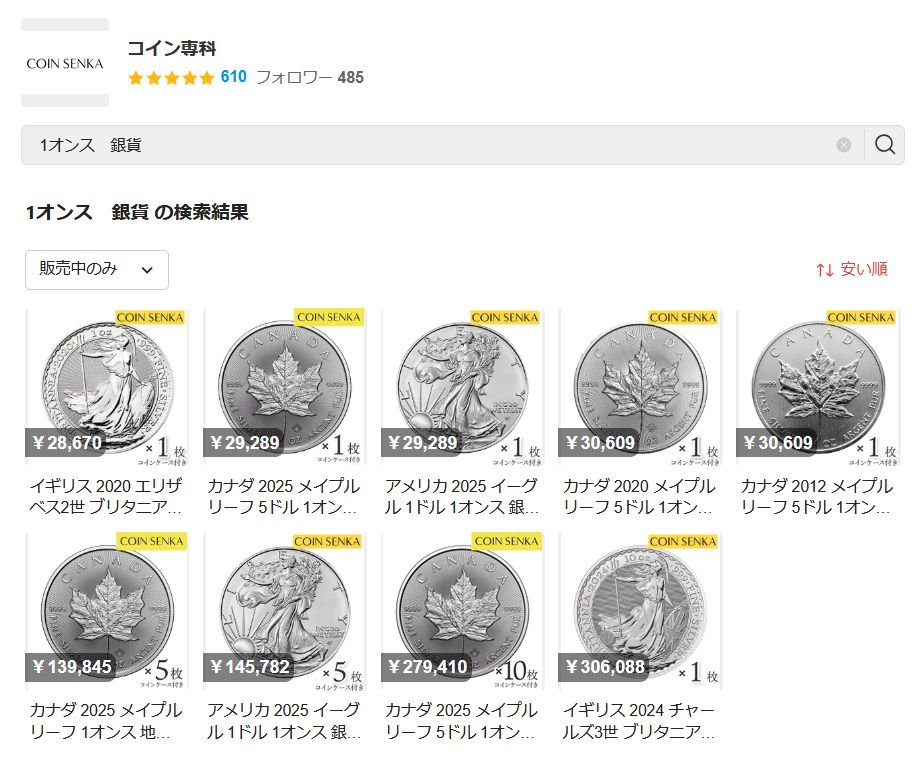
Task: Open the ¥139,845 five-coin Maple Leaf thumbnail
Action: point(106,611)
